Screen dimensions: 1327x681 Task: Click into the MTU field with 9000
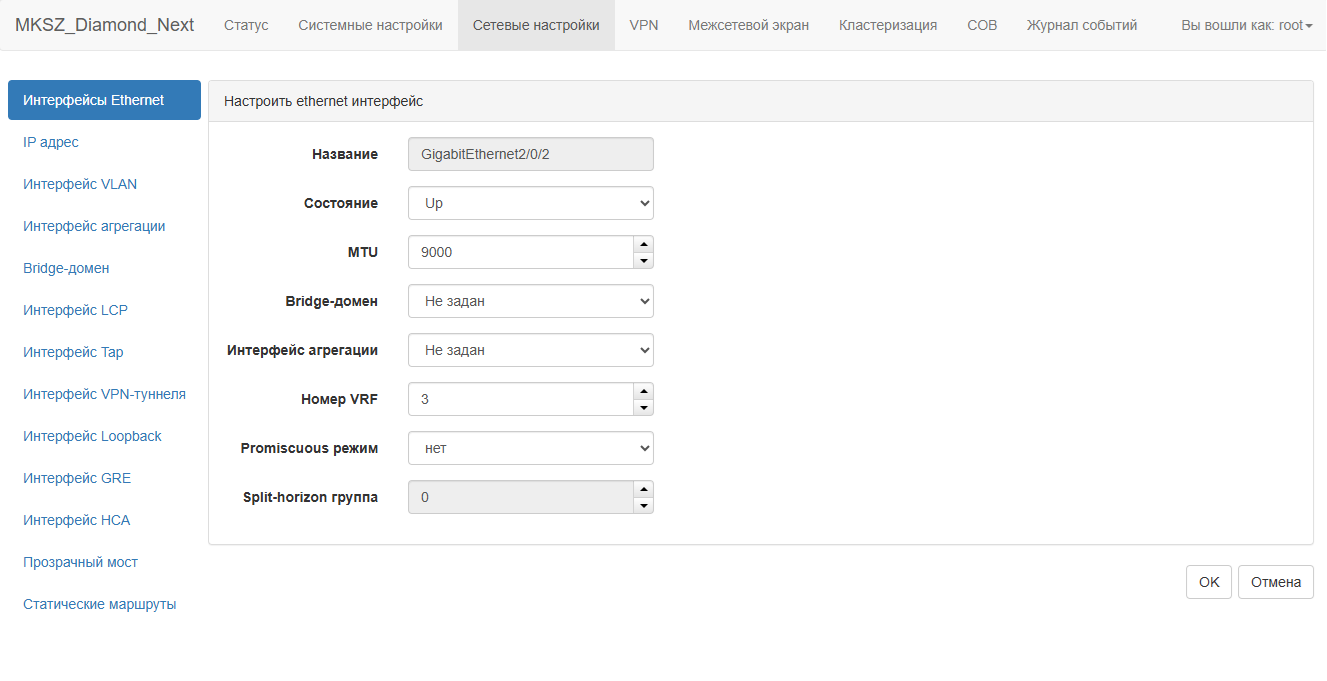[521, 252]
